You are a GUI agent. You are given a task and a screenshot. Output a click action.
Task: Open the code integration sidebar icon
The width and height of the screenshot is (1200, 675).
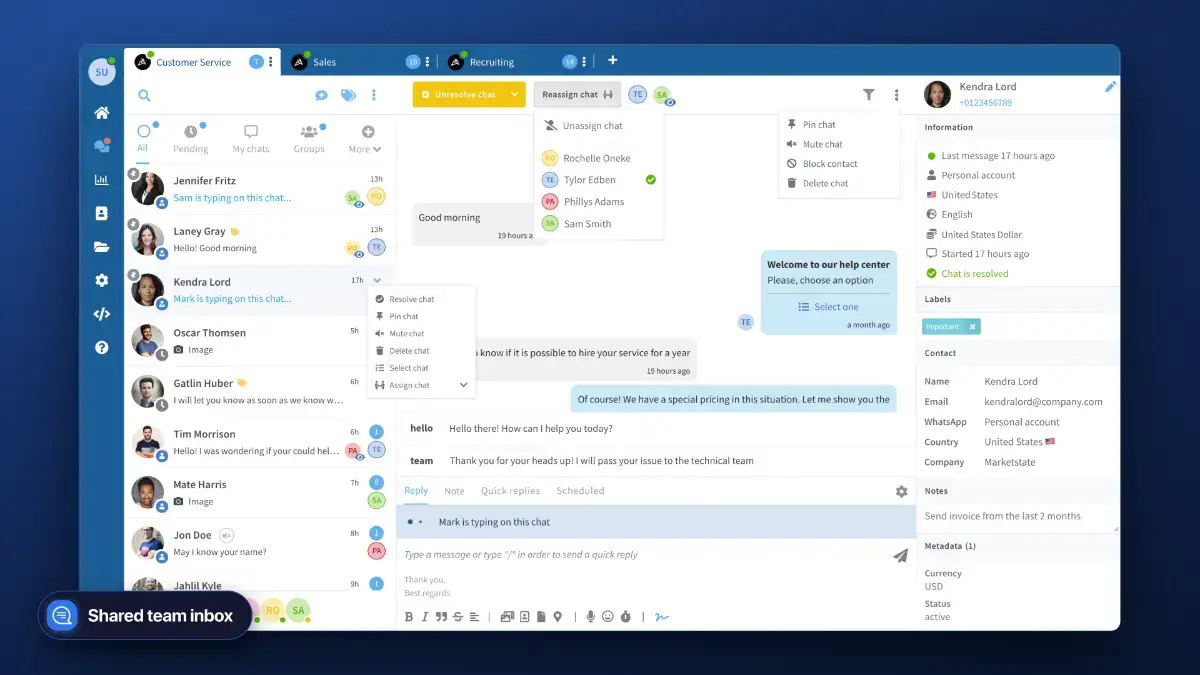click(101, 314)
